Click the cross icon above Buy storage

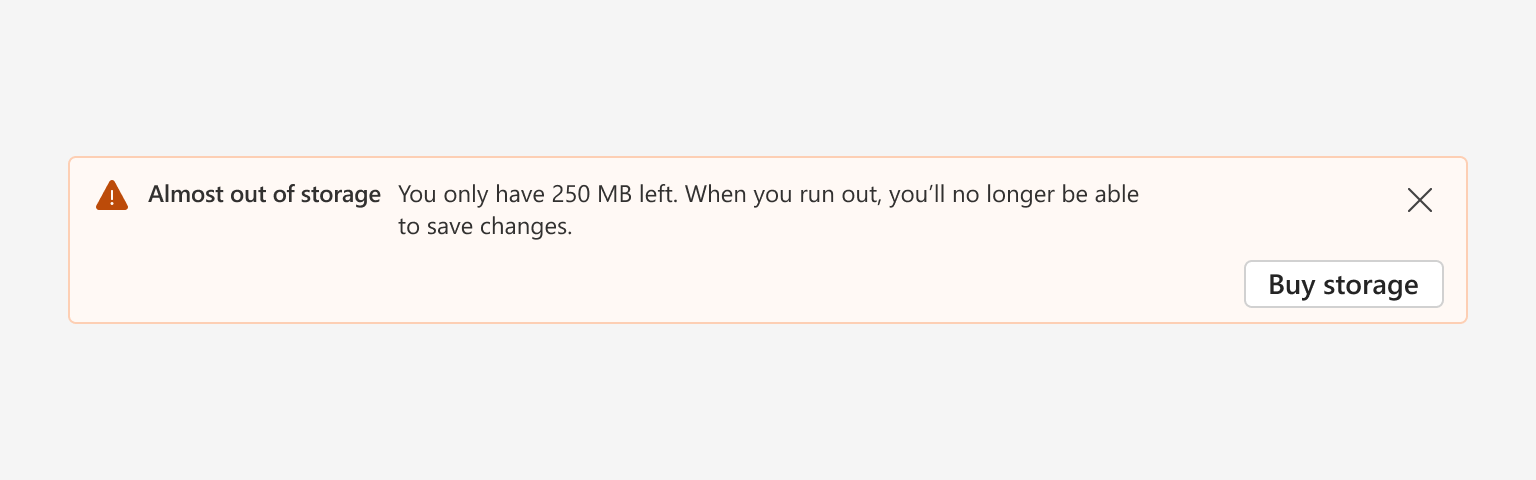(1419, 200)
